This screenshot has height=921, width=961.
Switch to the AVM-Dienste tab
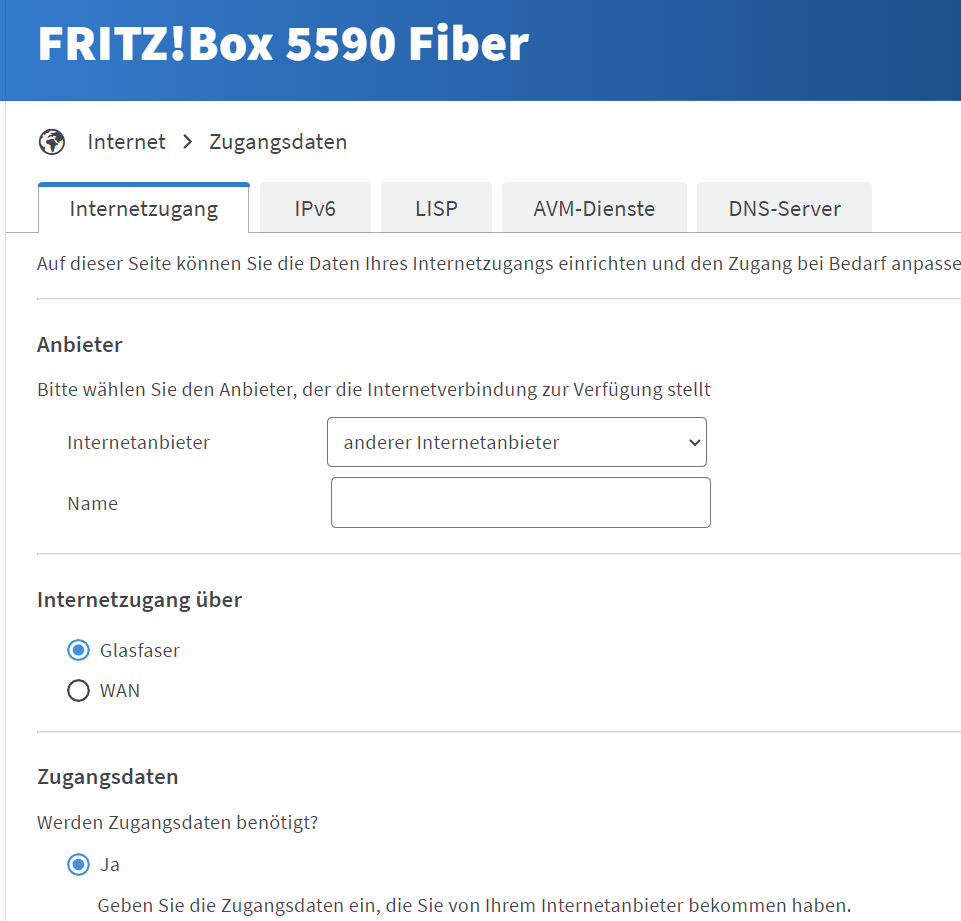594,208
